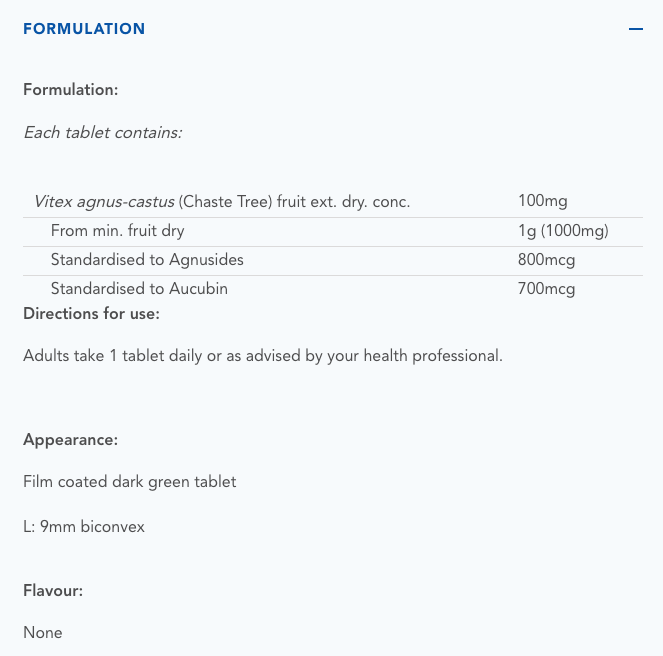Click the 'Standardised to Aucubin' row
Screen dimensions: 663x656
(x=139, y=289)
